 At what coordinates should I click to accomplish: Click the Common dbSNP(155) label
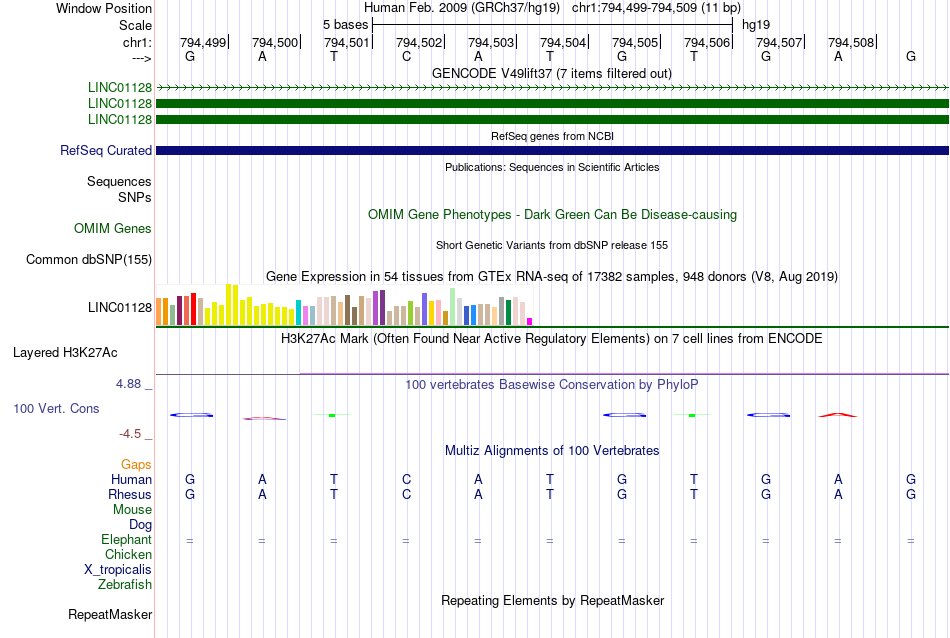pos(88,259)
